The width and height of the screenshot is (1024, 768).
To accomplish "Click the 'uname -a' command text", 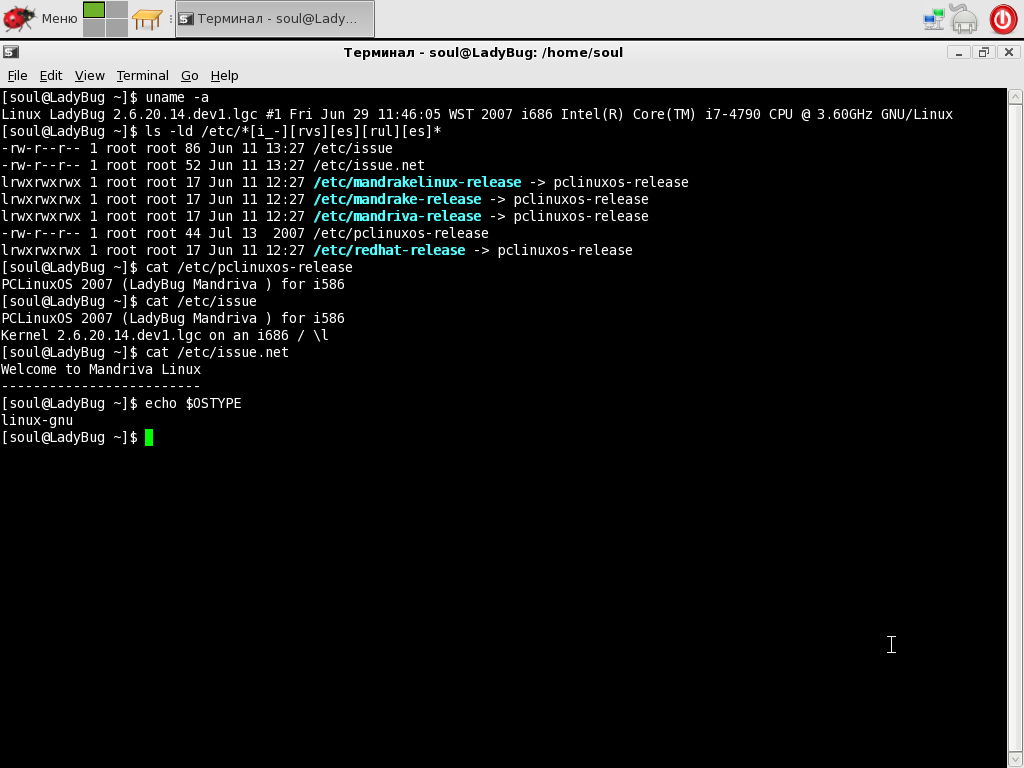I will pos(177,97).
